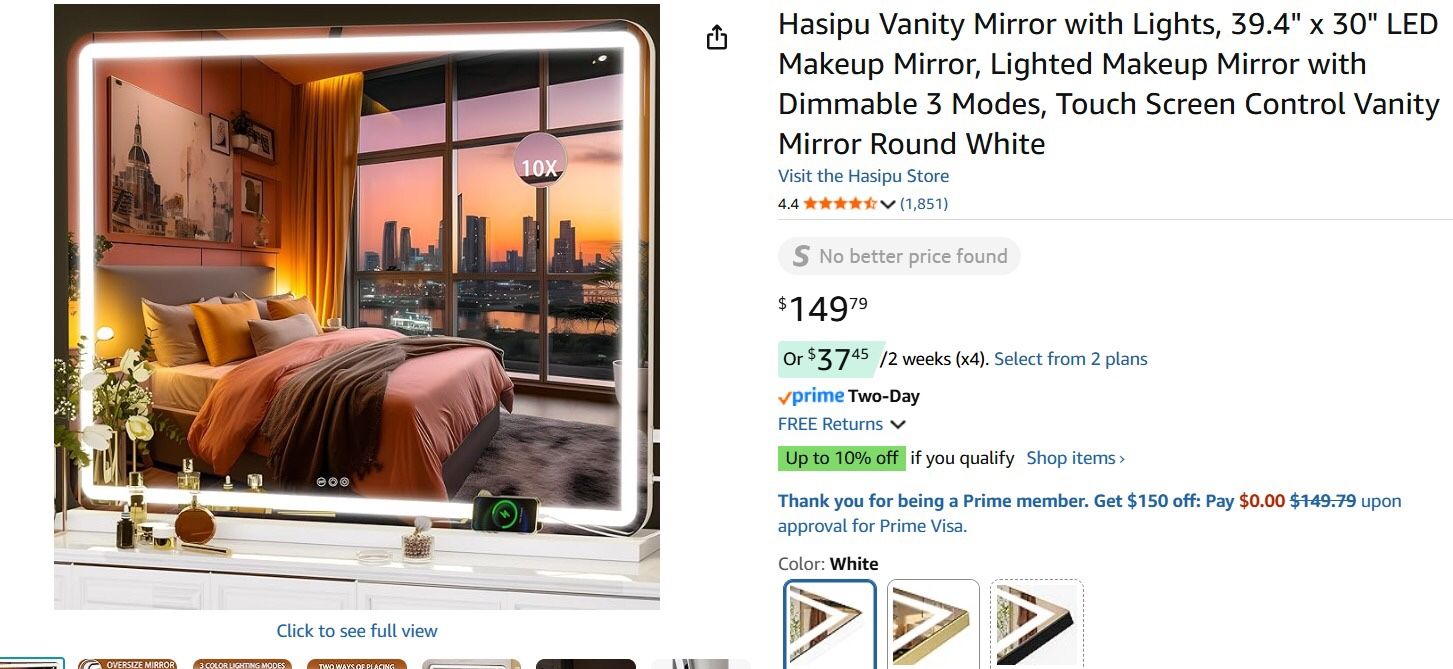Viewport: 1453px width, 669px height.
Task: Choose the gold frame color swatch
Action: 933,624
